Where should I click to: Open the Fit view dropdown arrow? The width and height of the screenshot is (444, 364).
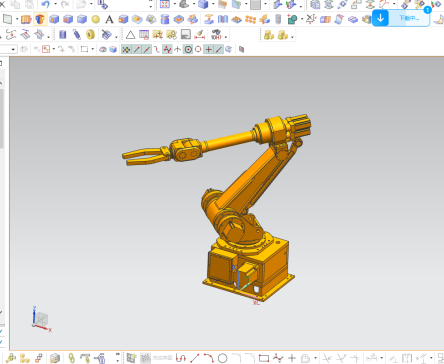tap(174, 4)
